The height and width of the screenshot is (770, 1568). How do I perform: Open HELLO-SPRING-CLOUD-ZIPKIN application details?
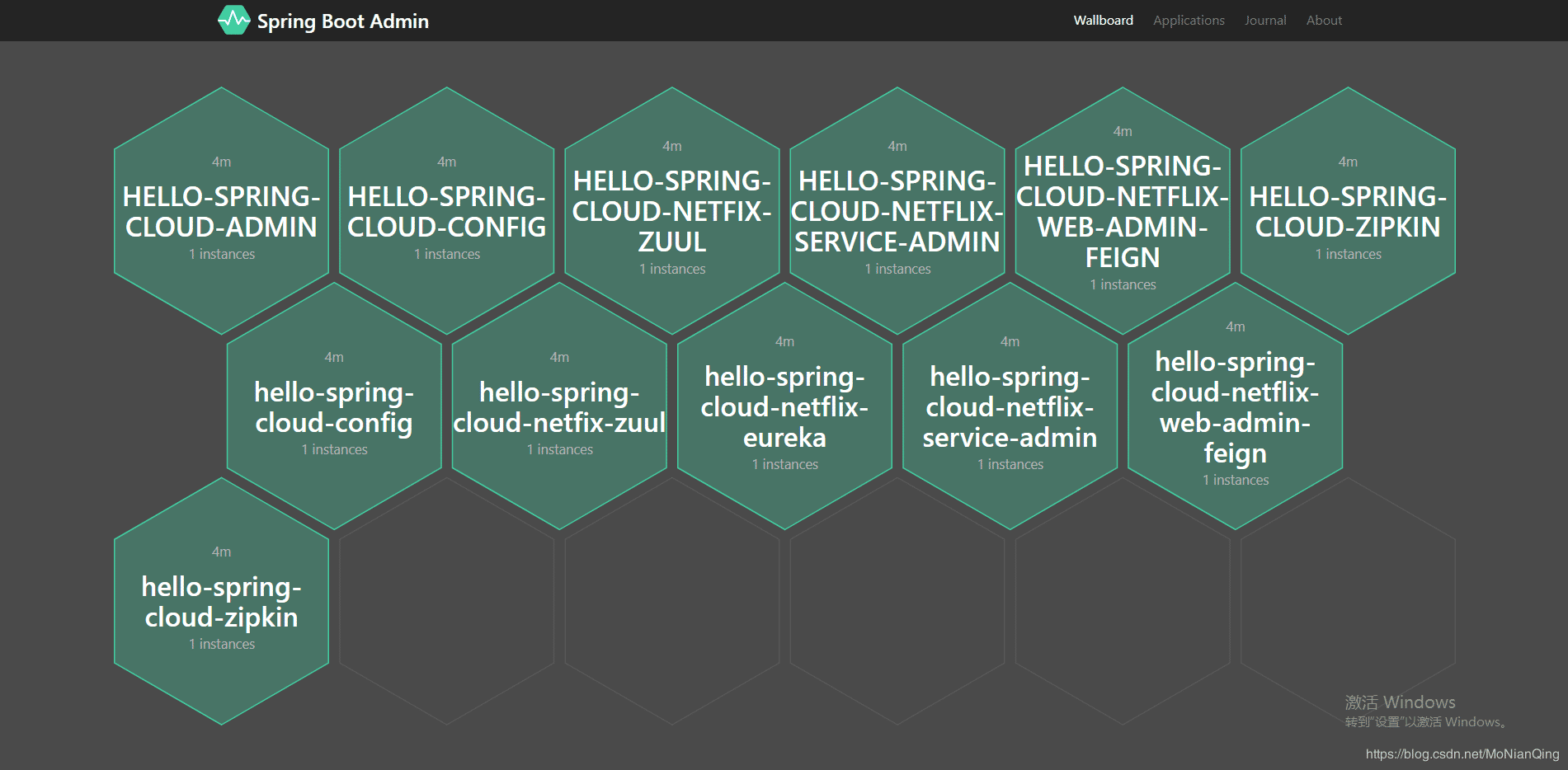1347,206
